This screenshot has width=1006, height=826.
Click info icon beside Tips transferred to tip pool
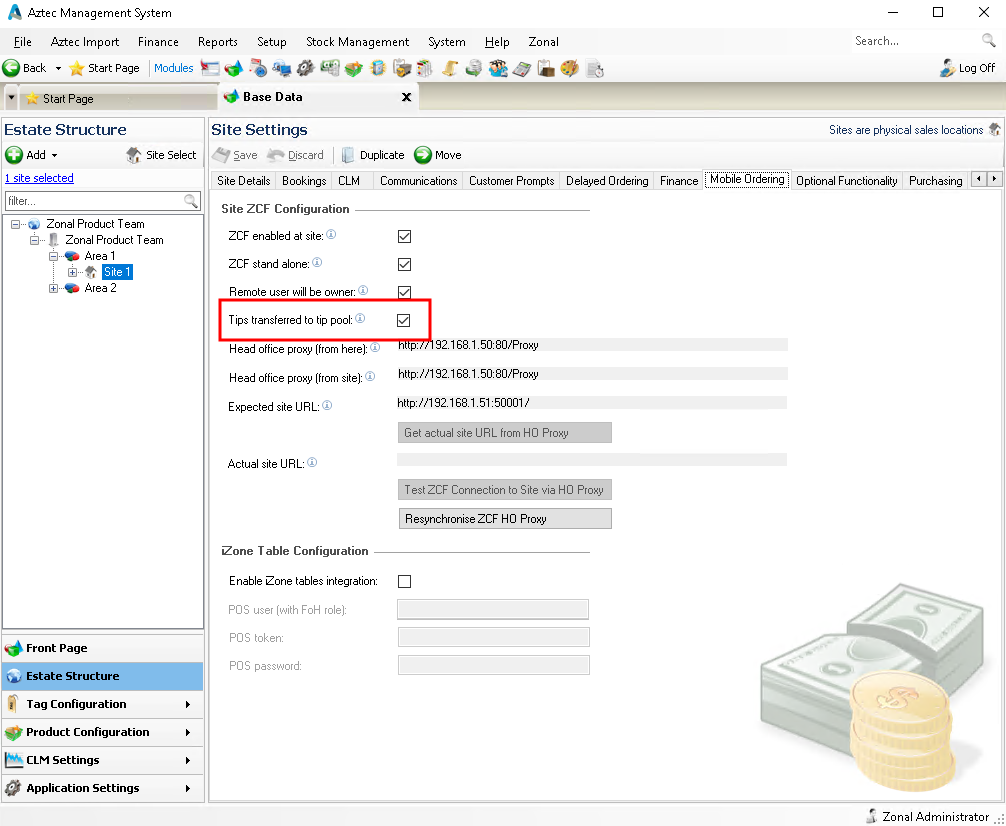(x=361, y=318)
